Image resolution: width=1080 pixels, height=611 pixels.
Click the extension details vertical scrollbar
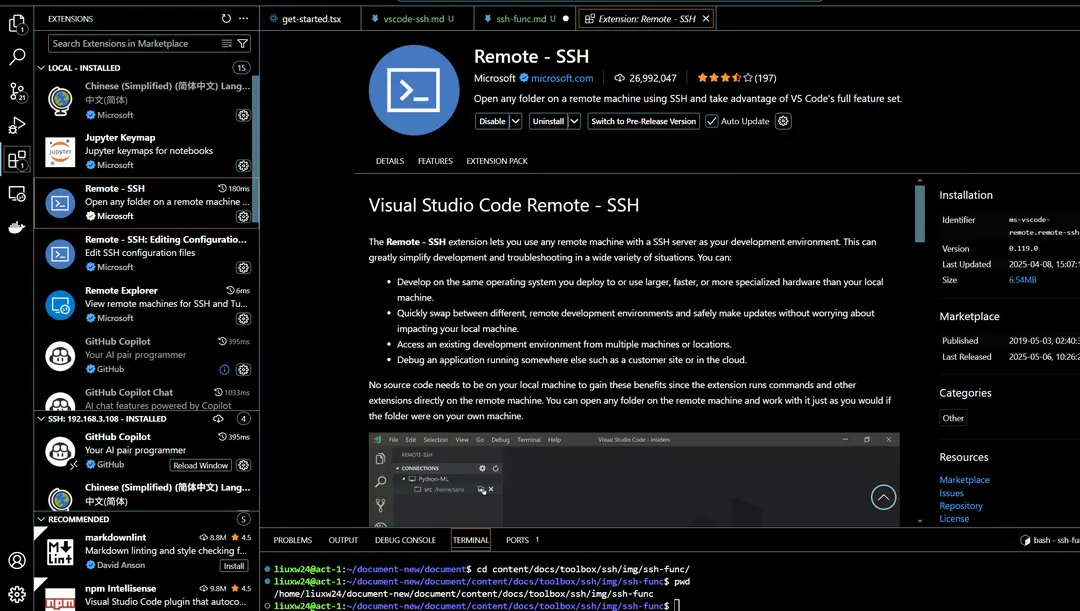920,214
